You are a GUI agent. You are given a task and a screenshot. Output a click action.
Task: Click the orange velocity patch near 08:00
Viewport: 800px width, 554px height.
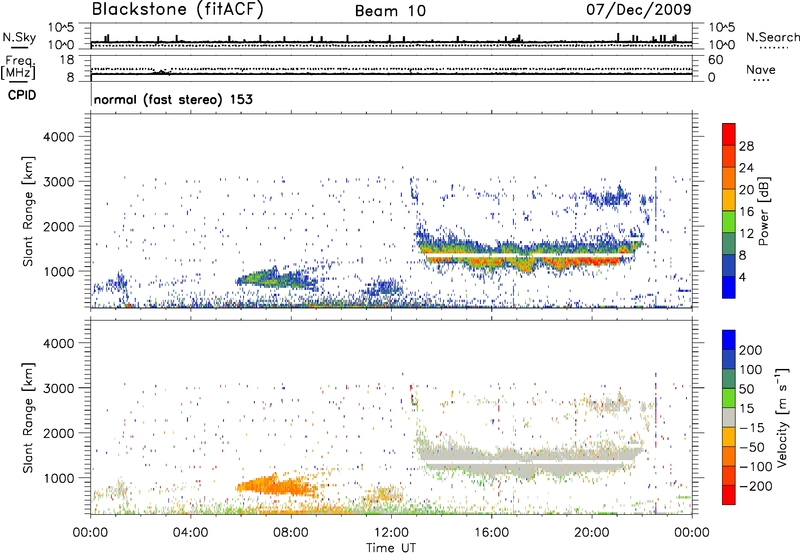tap(278, 485)
